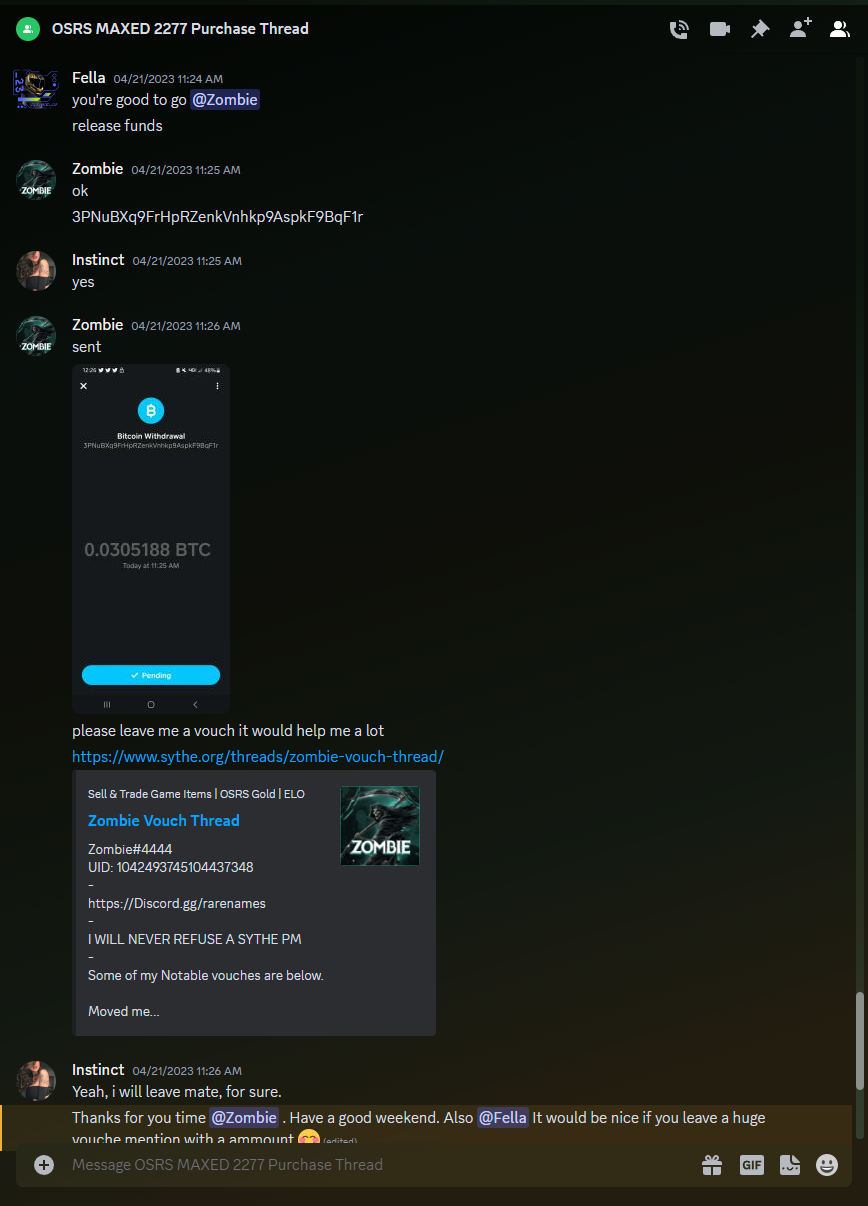Viewport: 868px width, 1206px height.
Task: Start a voice call in the group
Action: (679, 29)
